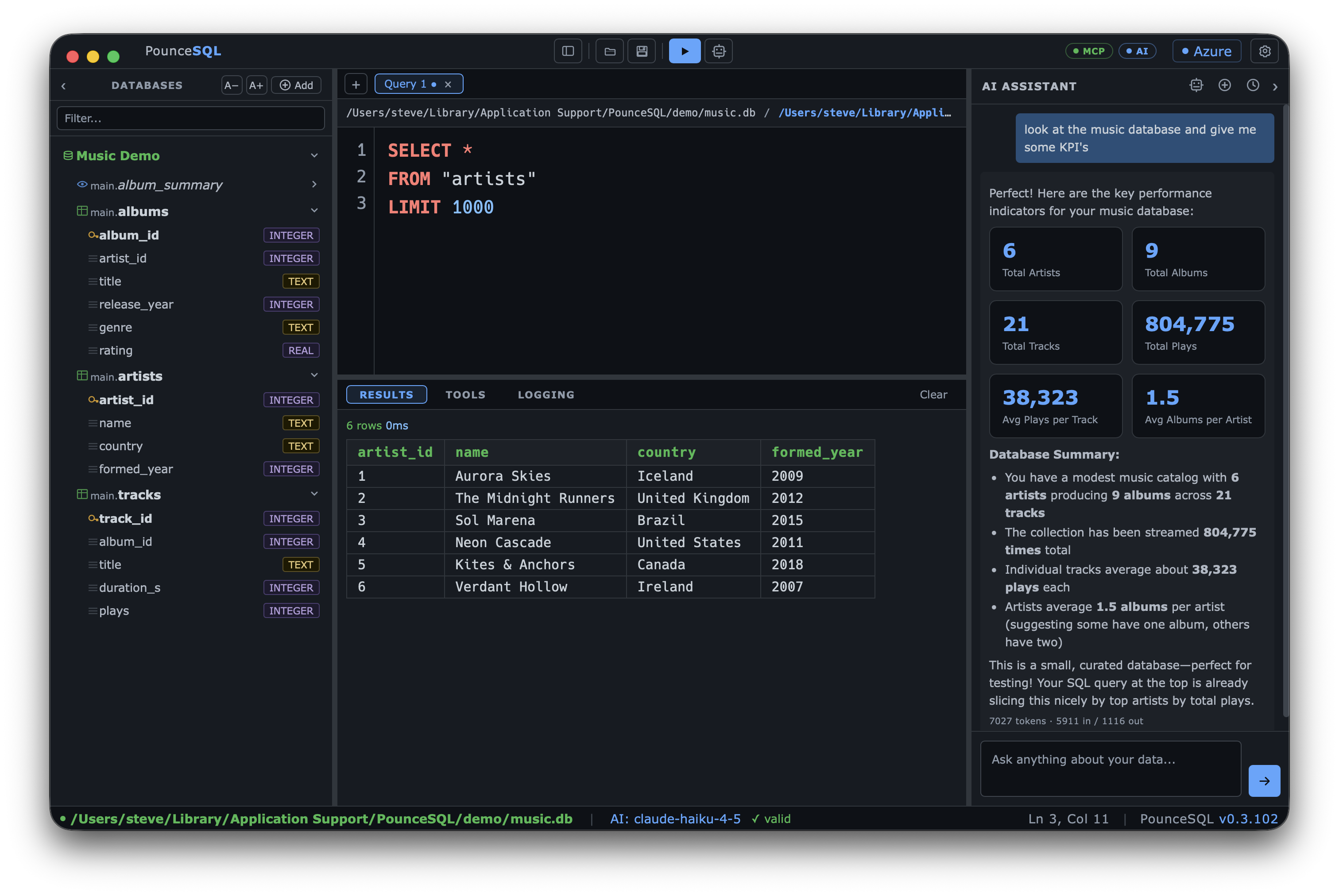Click the AI: claude-haiku-4-5 status entry
The width and height of the screenshot is (1339, 896).
675,819
